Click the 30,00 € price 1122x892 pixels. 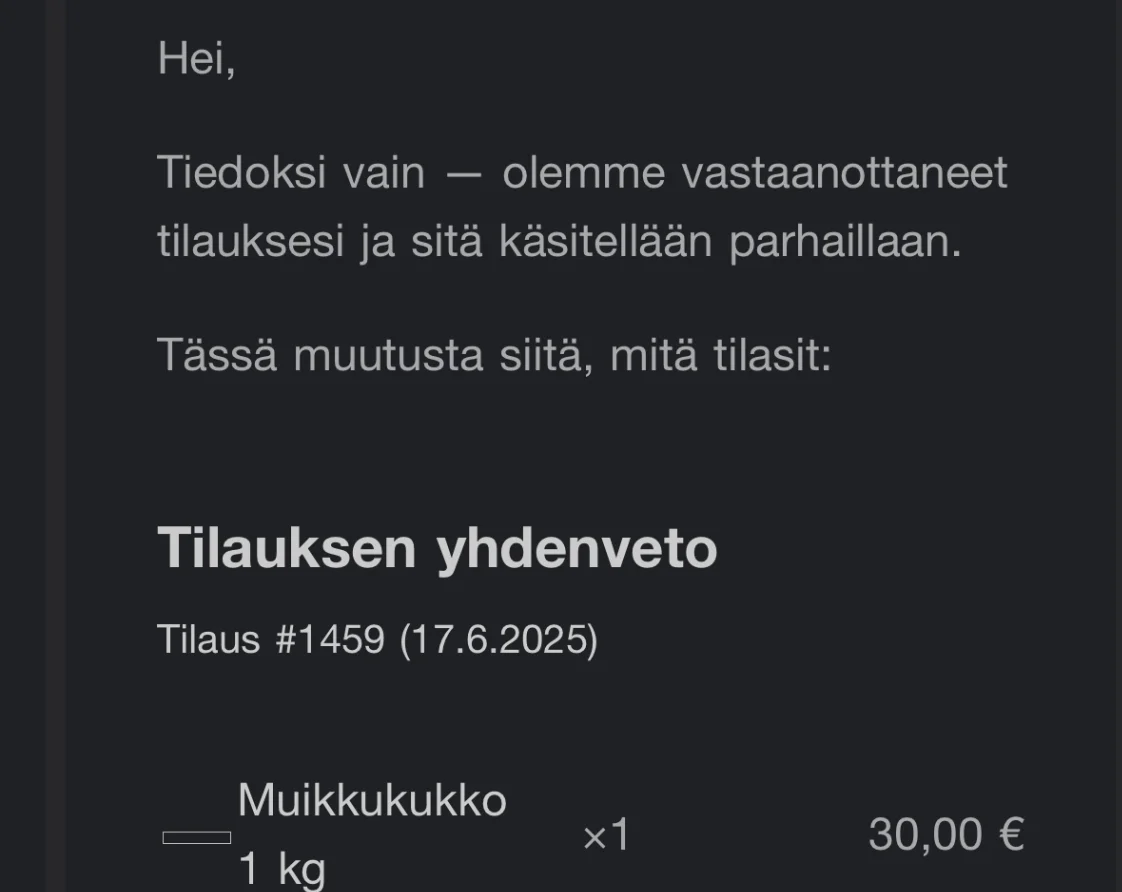tap(945, 834)
